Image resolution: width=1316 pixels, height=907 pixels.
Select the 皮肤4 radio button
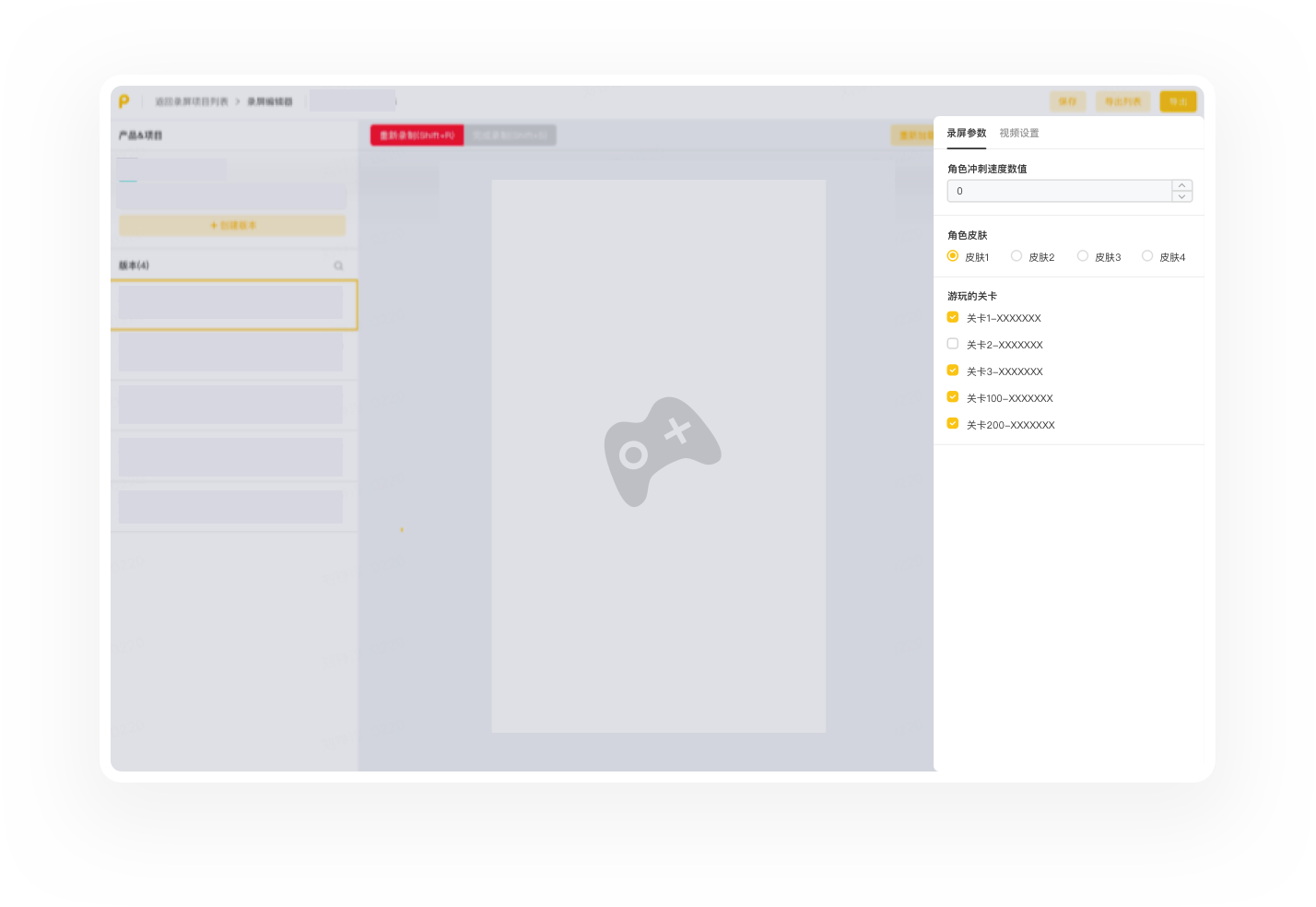[1147, 256]
